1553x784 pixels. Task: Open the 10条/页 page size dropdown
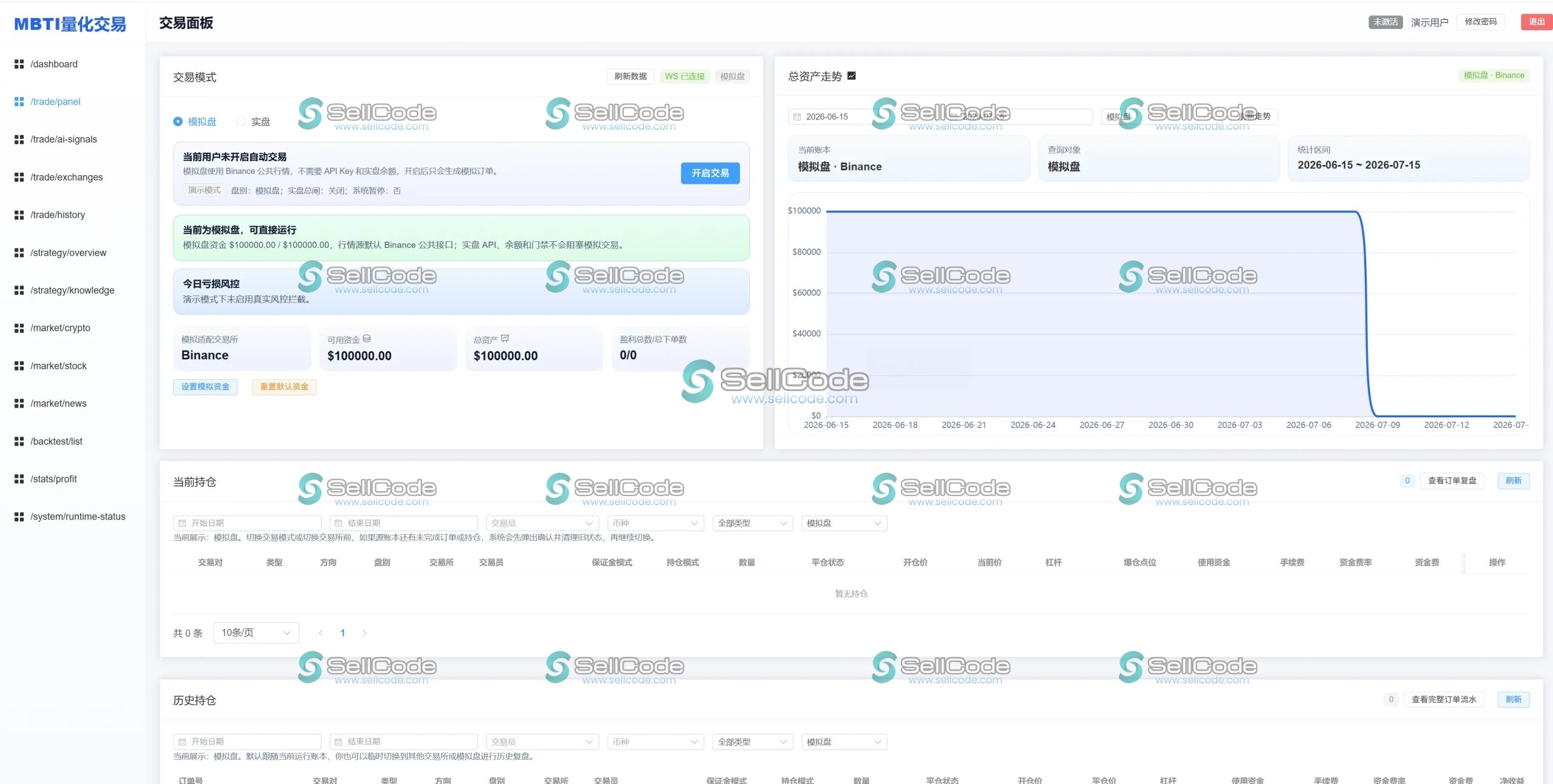click(x=256, y=633)
